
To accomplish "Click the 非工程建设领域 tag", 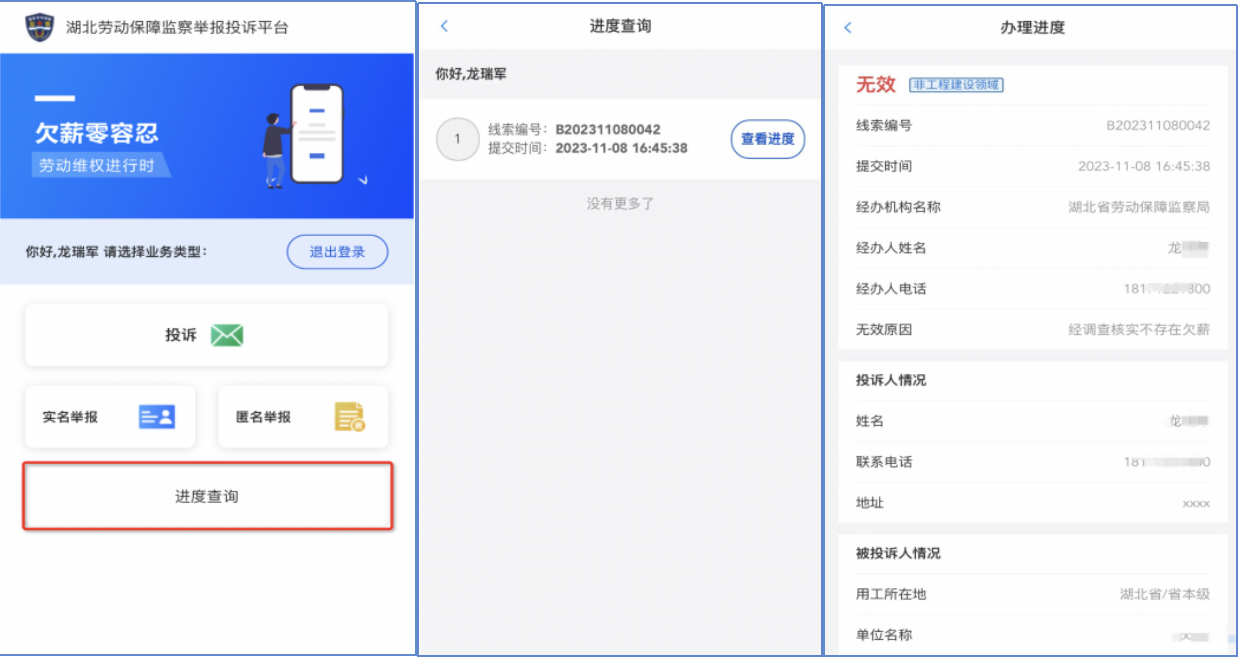I will click(x=955, y=85).
